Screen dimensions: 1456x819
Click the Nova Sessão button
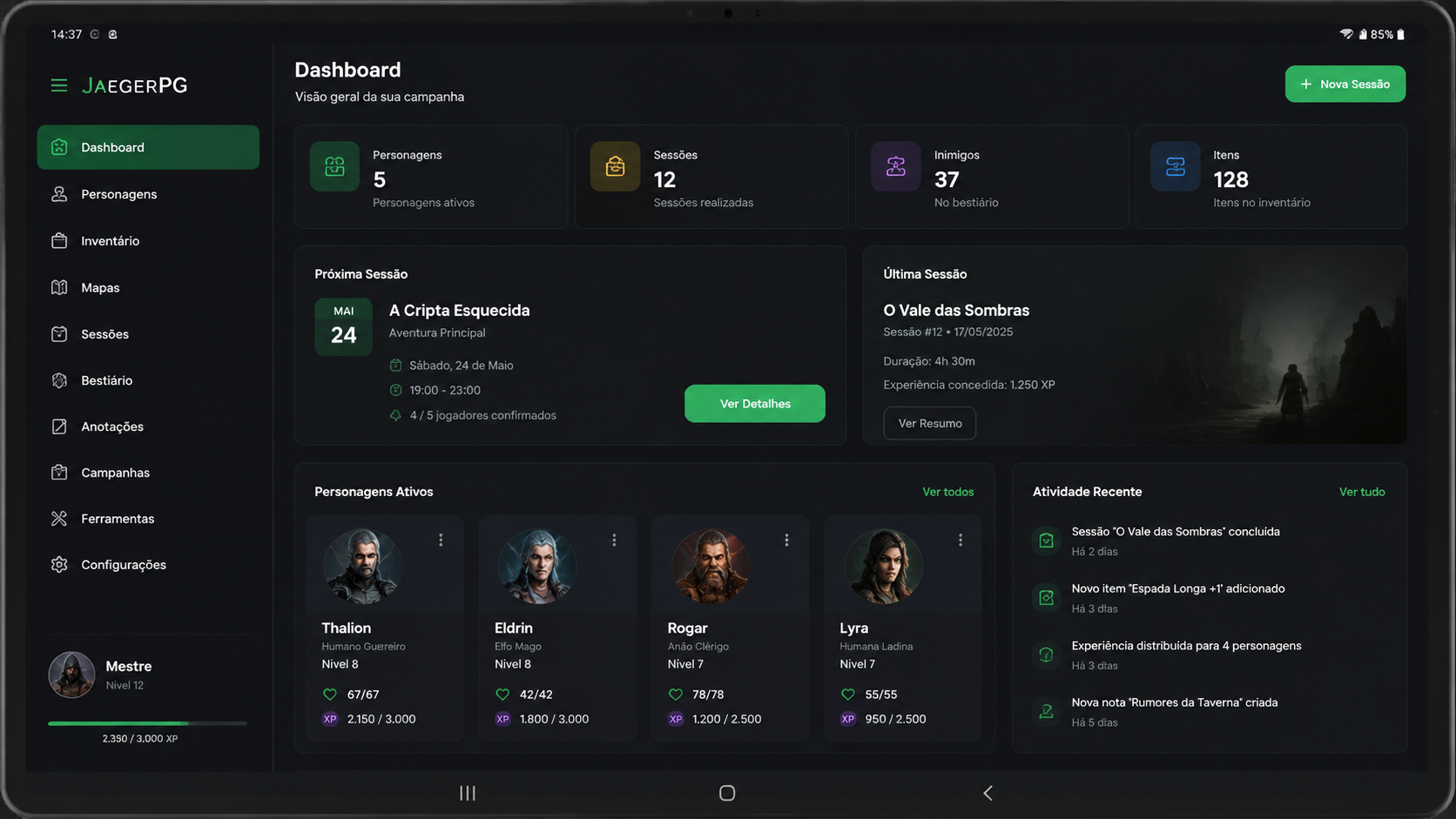(x=1345, y=84)
